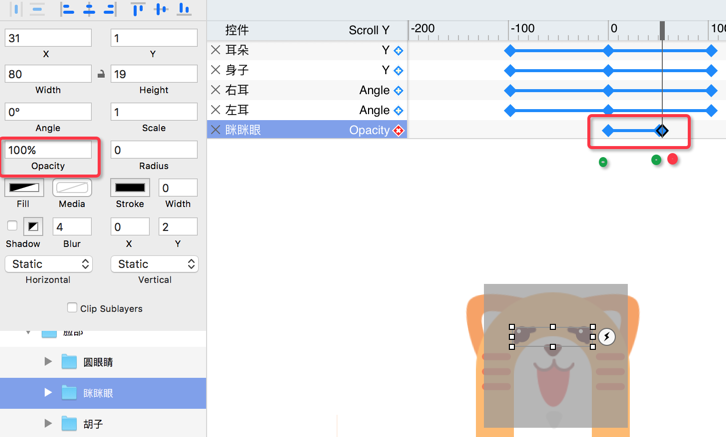Select the 耳朵 timeline row label
This screenshot has height=437, width=726.
click(x=237, y=50)
